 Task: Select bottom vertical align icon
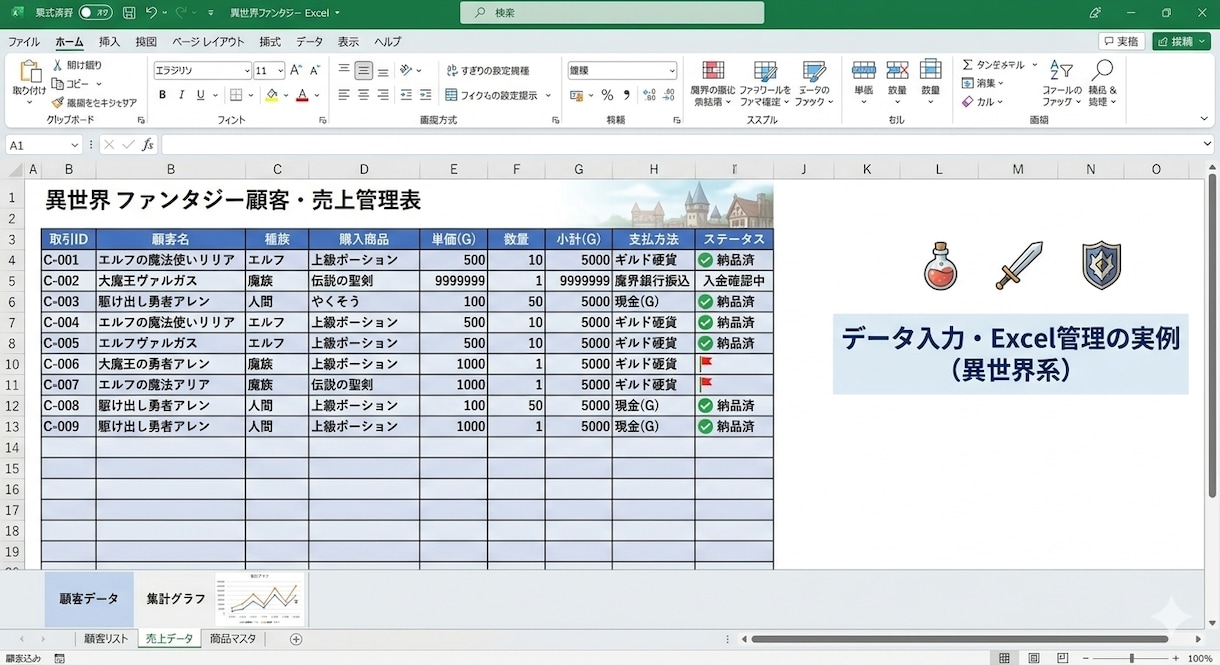coord(383,71)
